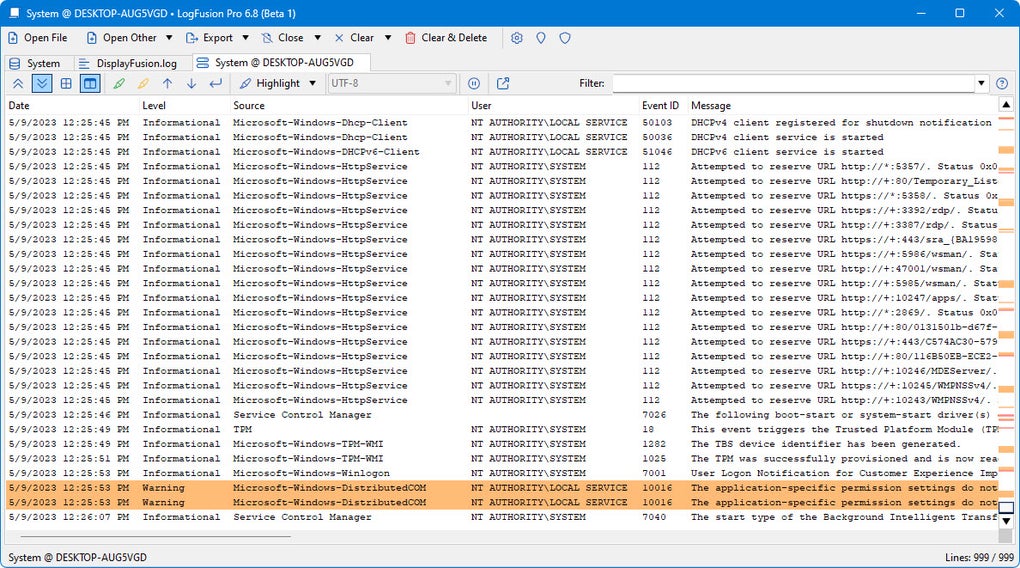This screenshot has width=1020, height=568.
Task: Select the Microsoft-Windows-DHCPv6-Client row
Action: (x=501, y=152)
